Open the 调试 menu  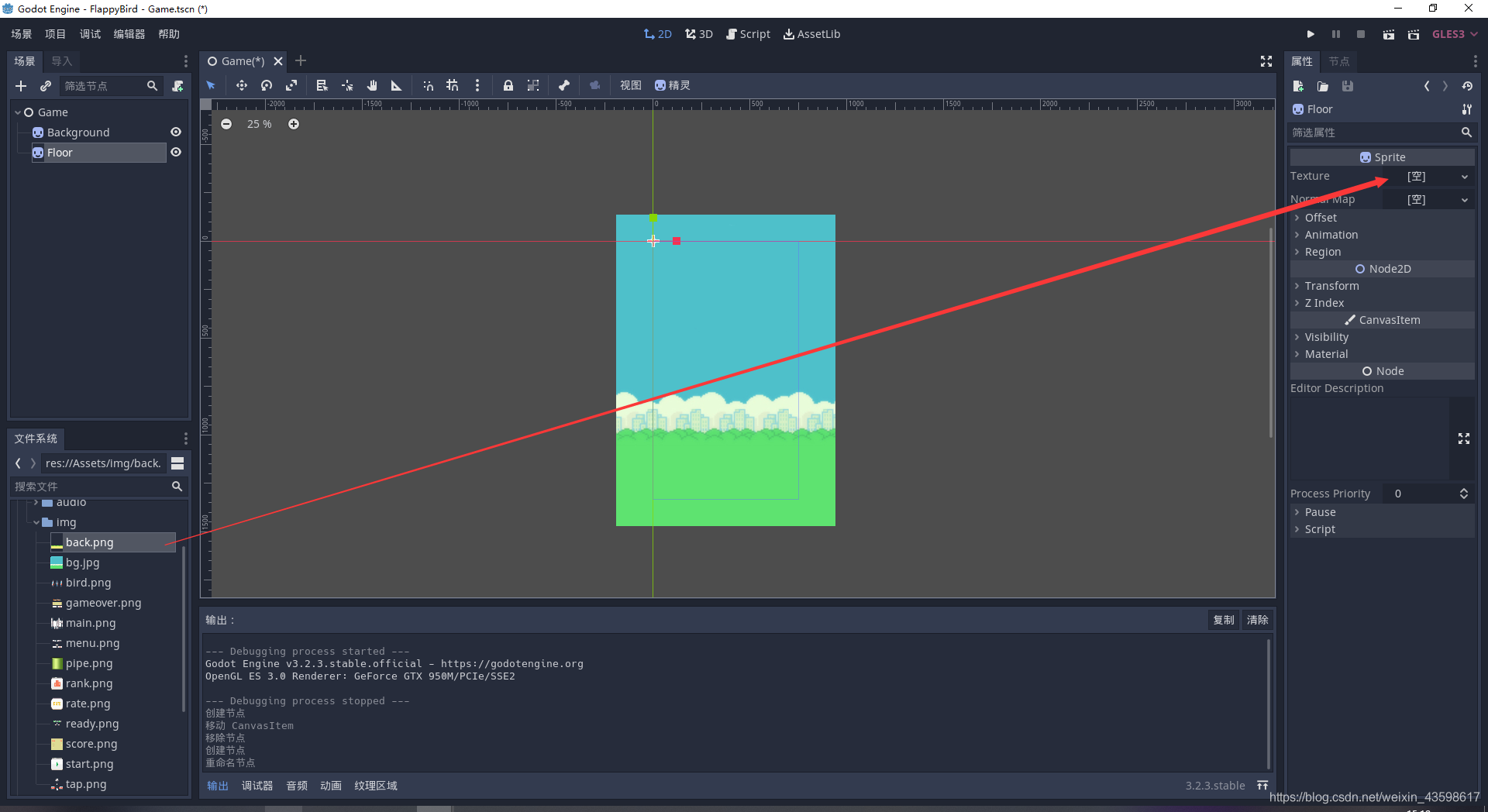[90, 34]
